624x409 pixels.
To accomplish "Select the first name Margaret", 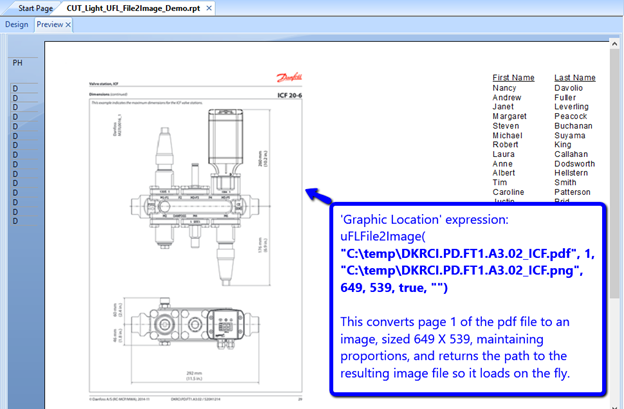I will [509, 116].
